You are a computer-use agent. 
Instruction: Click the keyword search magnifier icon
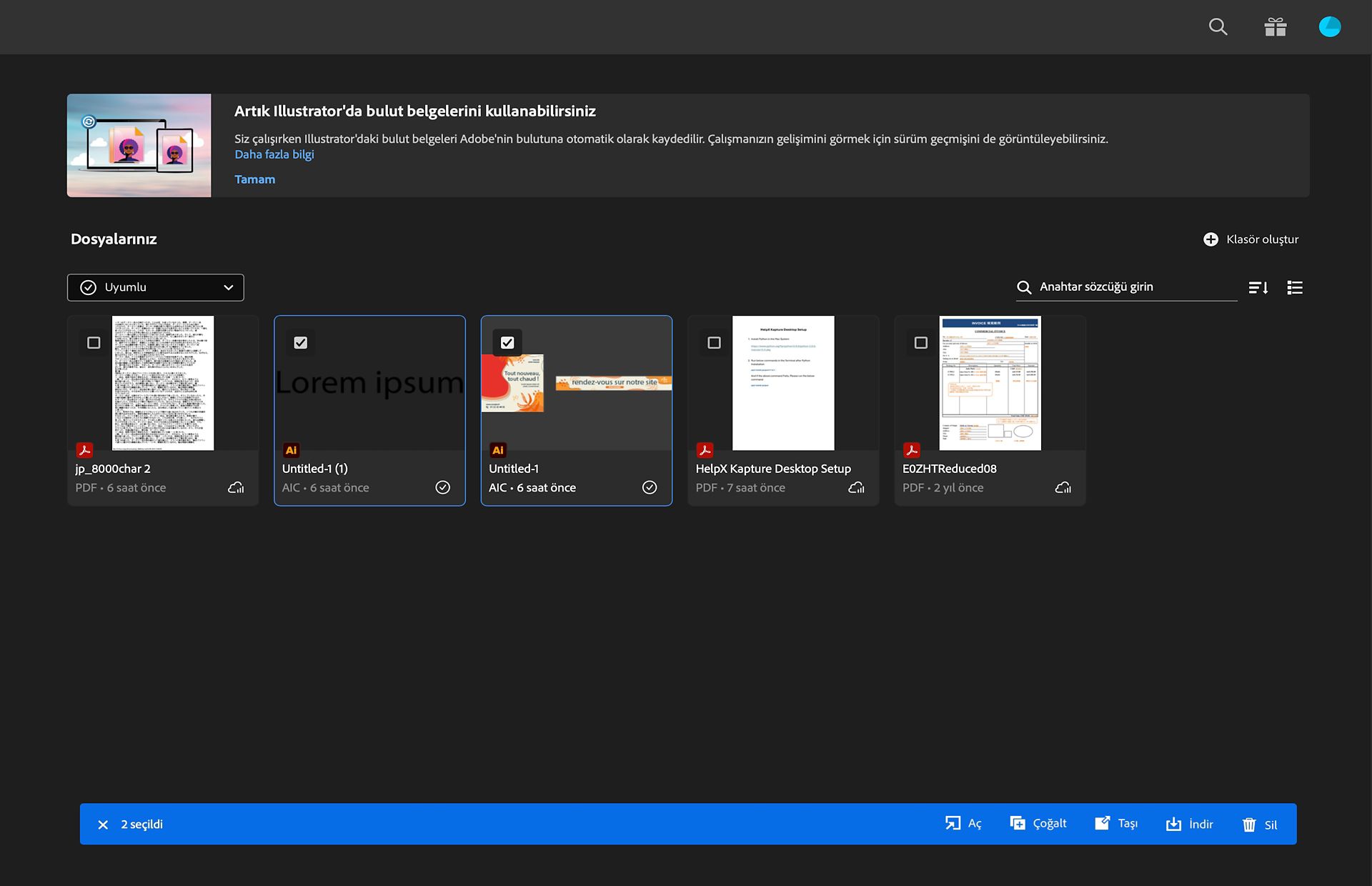[x=1024, y=287]
